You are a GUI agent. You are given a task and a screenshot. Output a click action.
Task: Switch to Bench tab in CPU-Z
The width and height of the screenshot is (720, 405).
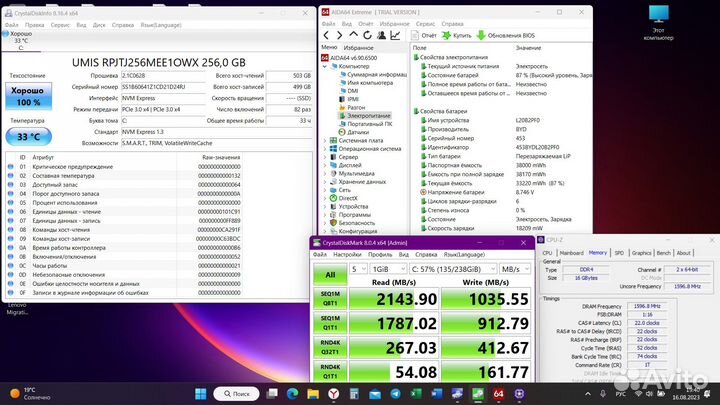click(x=664, y=253)
